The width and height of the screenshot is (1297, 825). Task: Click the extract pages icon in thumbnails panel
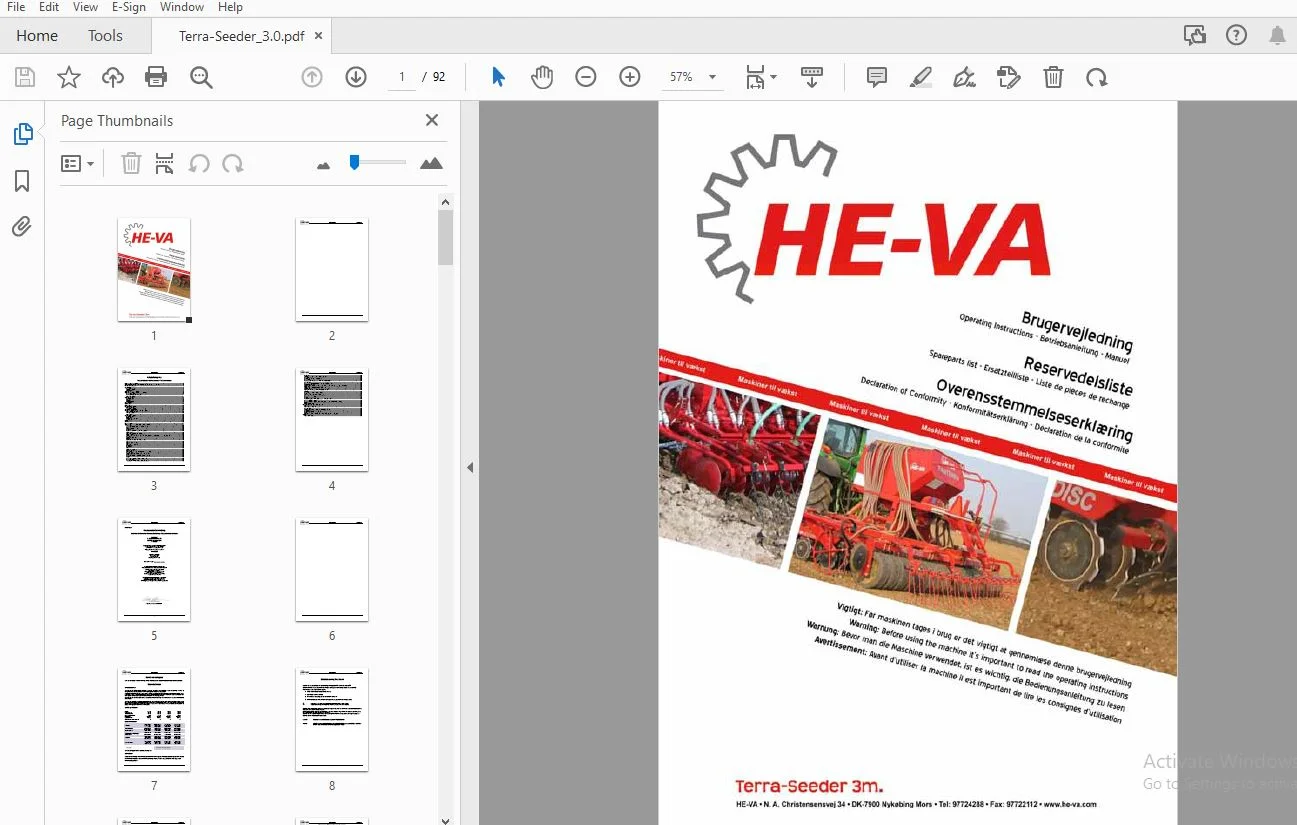click(165, 163)
